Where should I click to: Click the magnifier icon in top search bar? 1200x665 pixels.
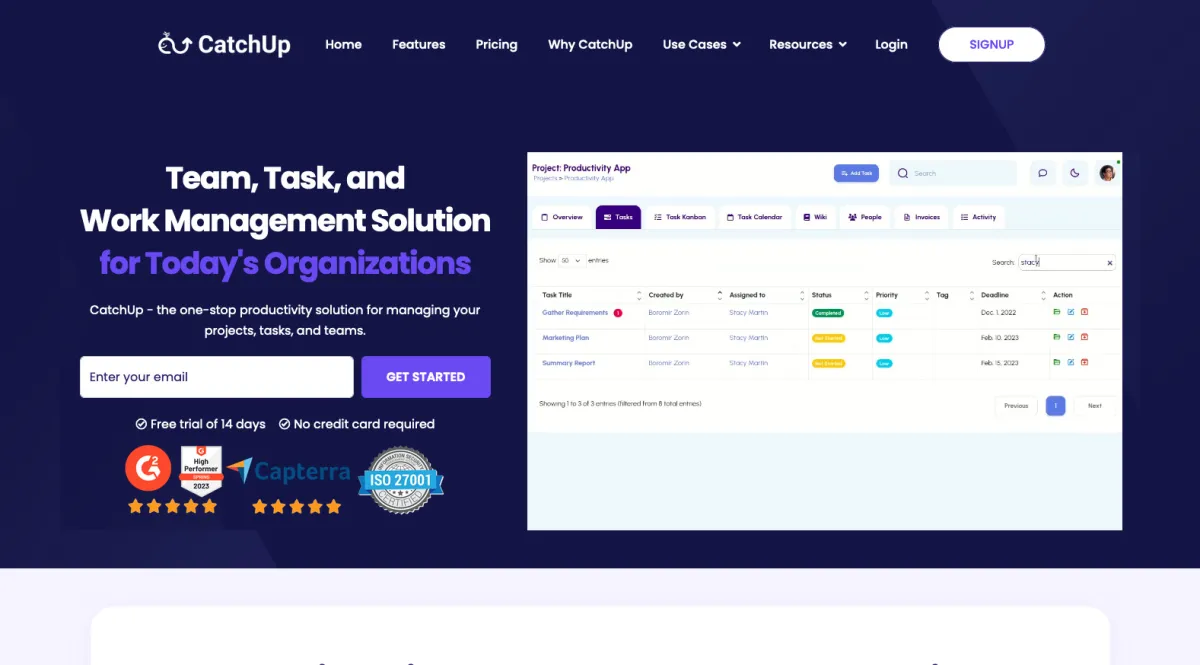point(903,173)
